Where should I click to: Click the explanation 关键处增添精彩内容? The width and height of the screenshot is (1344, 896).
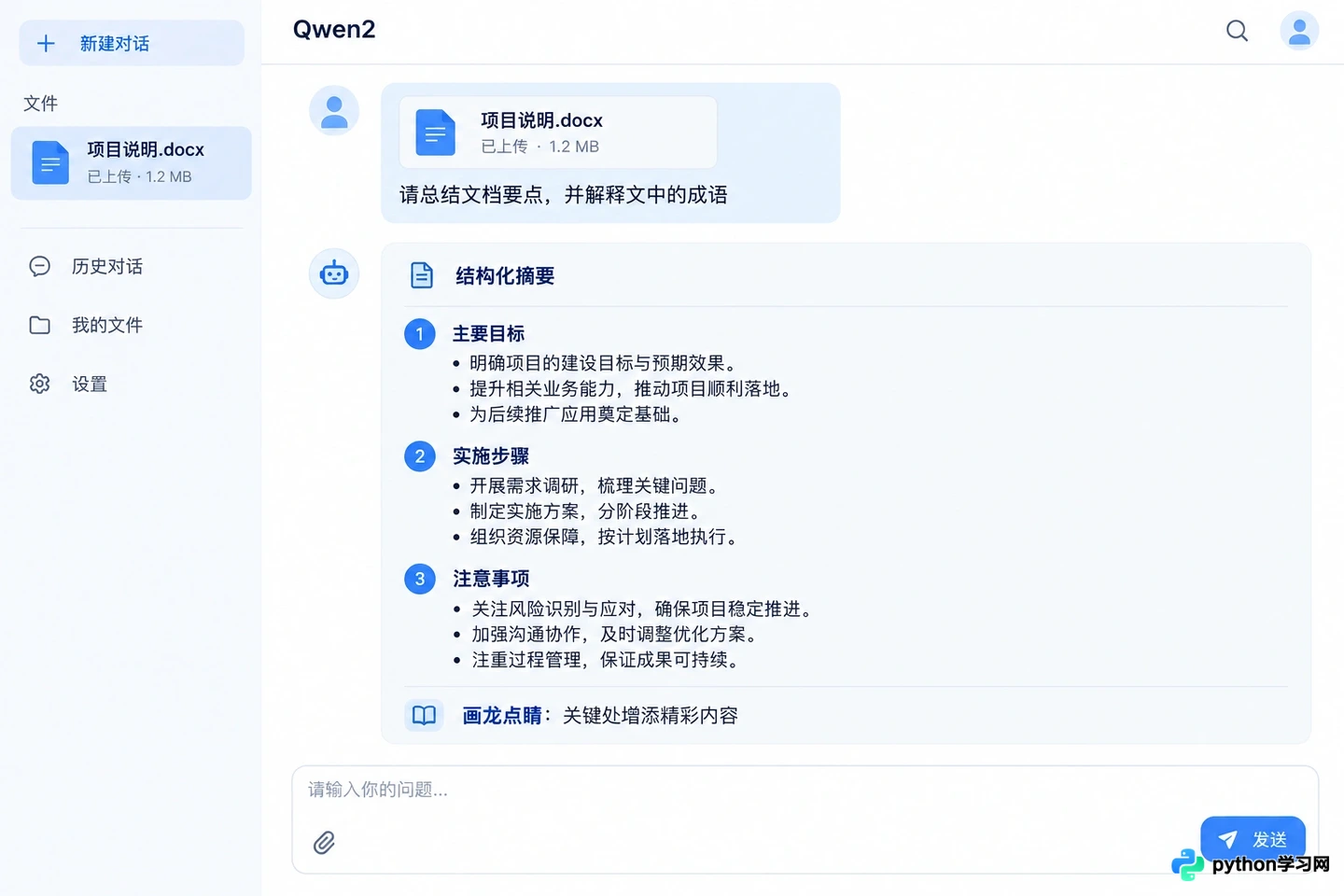[x=651, y=716]
